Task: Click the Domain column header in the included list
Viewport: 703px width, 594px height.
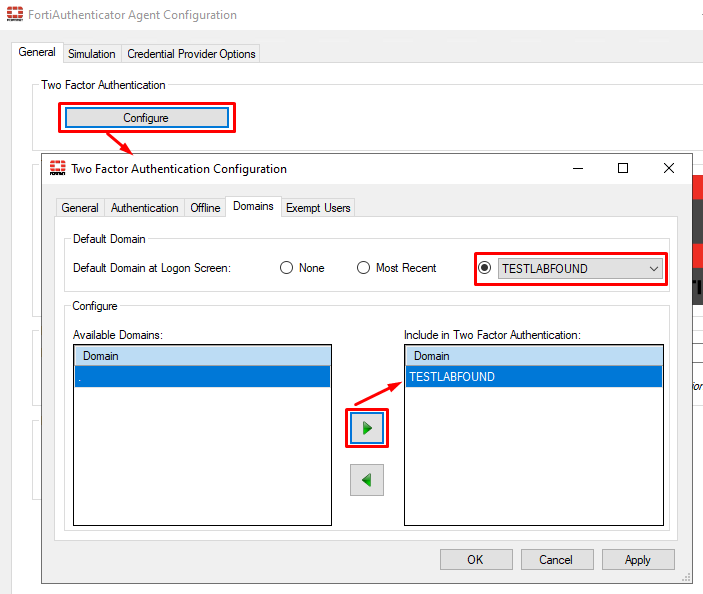Action: [x=534, y=356]
